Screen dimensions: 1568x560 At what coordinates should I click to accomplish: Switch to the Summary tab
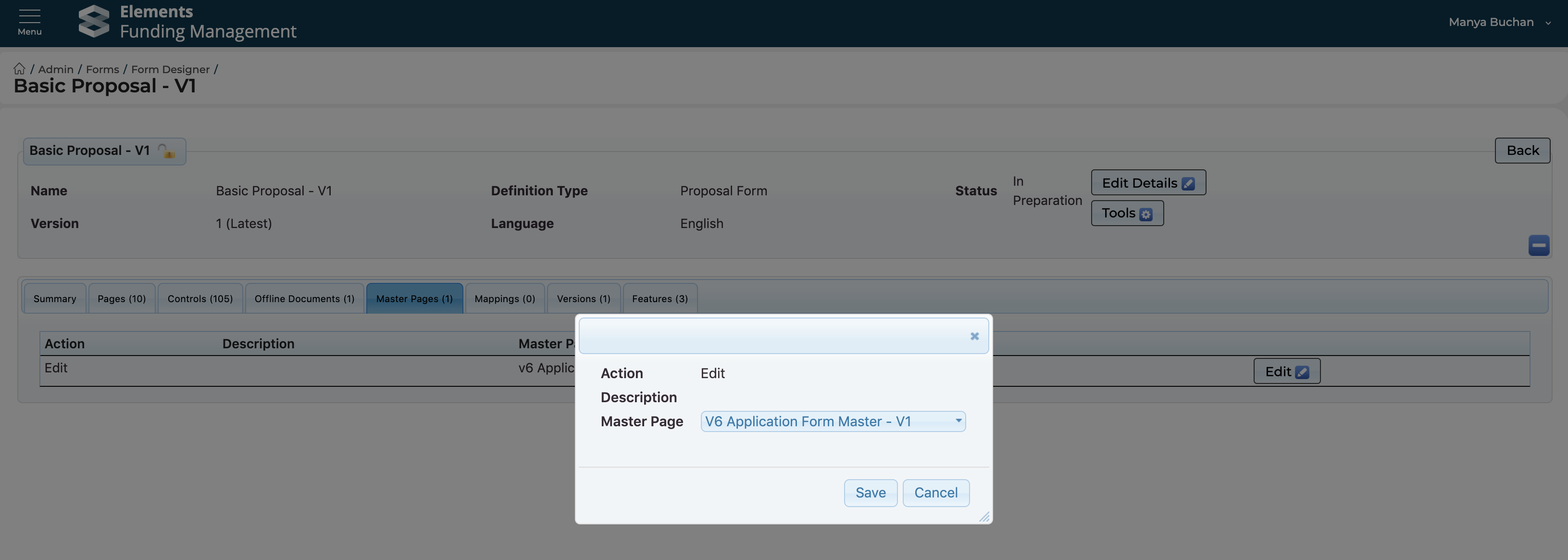55,299
